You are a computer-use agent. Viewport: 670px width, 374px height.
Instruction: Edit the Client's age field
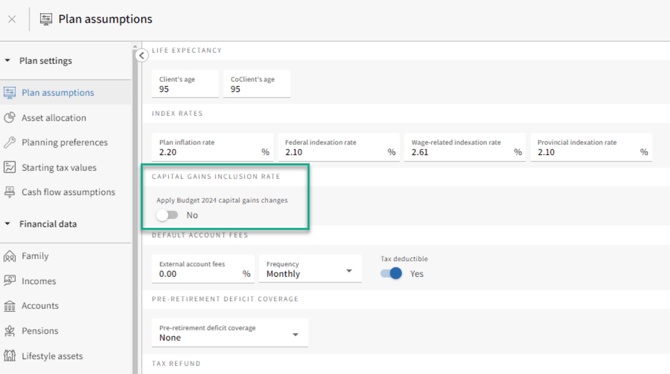pos(185,84)
